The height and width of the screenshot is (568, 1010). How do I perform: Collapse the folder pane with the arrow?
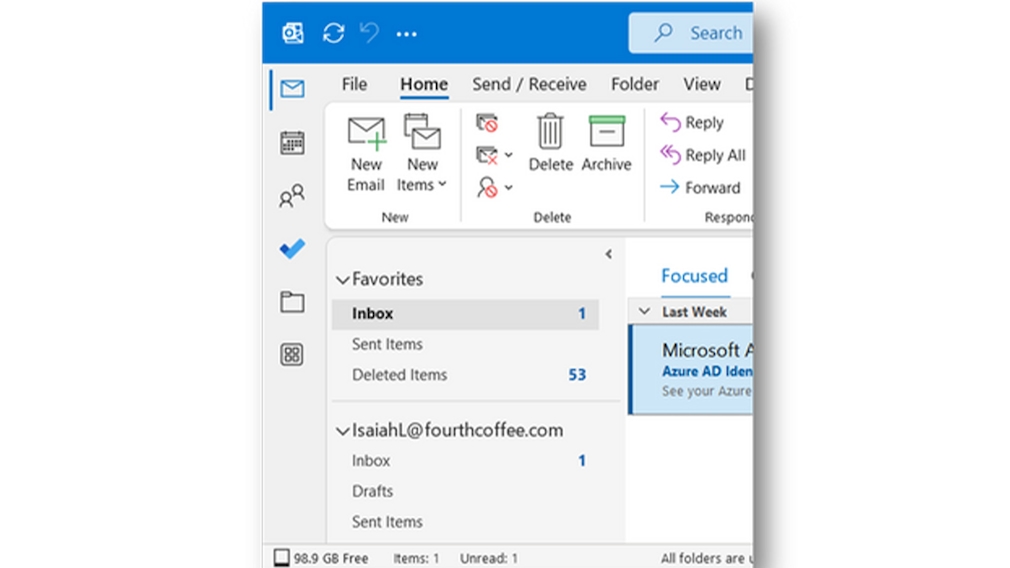(609, 254)
